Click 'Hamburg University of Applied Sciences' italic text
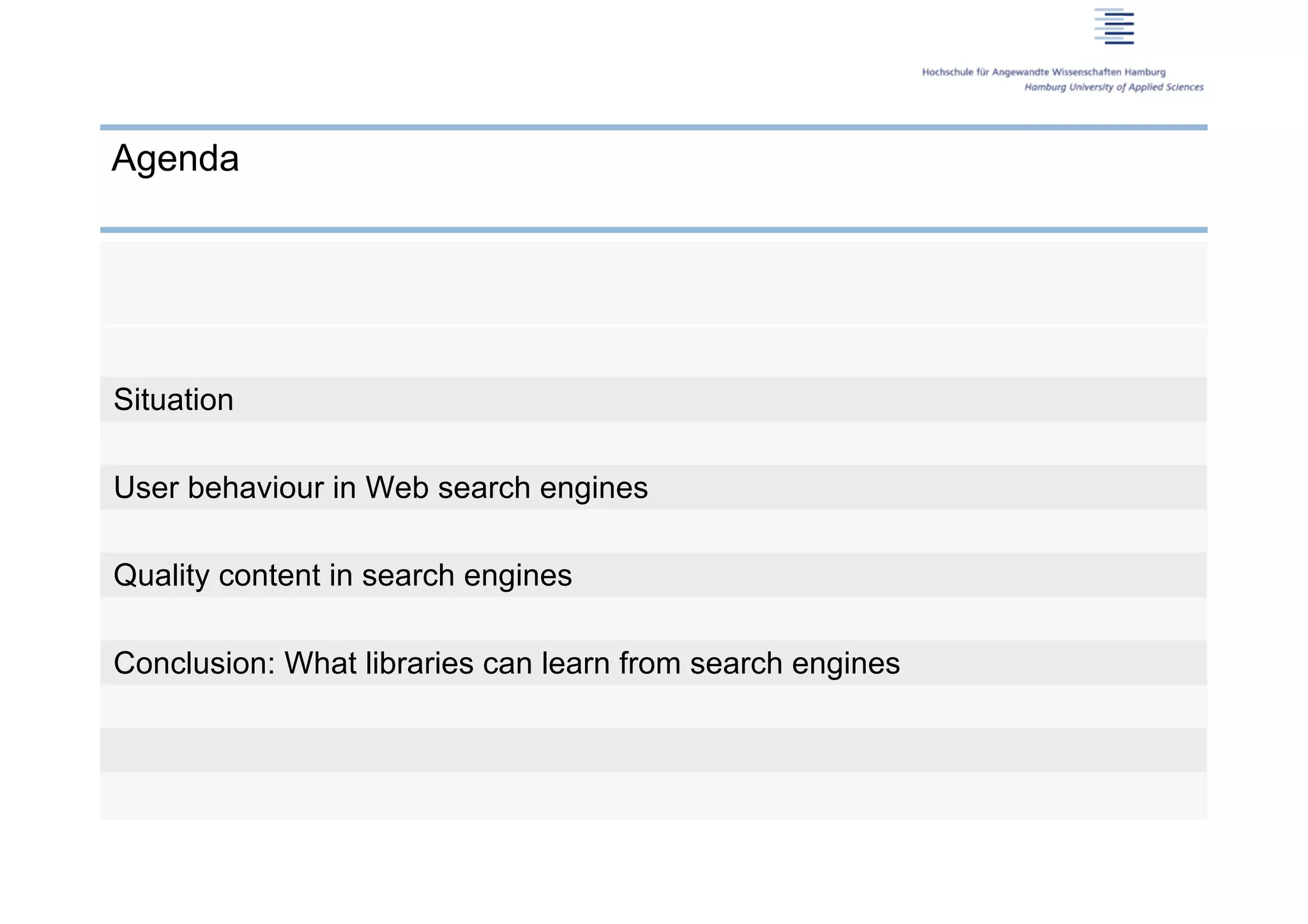The image size is (1308, 924). (x=1114, y=87)
